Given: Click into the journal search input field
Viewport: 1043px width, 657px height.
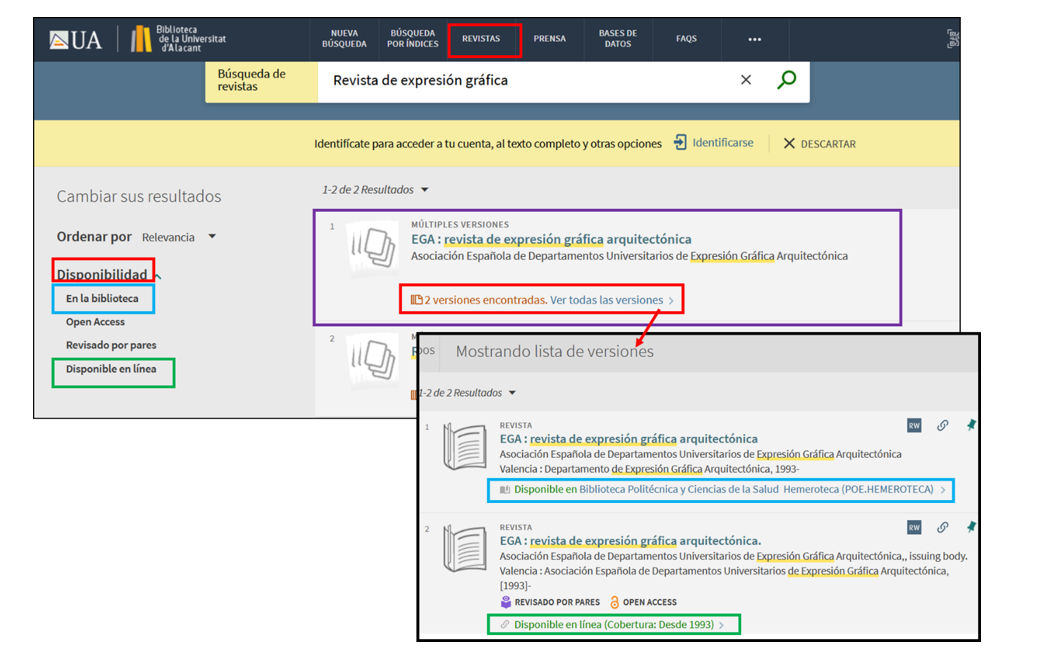Looking at the screenshot, I should click(520, 80).
